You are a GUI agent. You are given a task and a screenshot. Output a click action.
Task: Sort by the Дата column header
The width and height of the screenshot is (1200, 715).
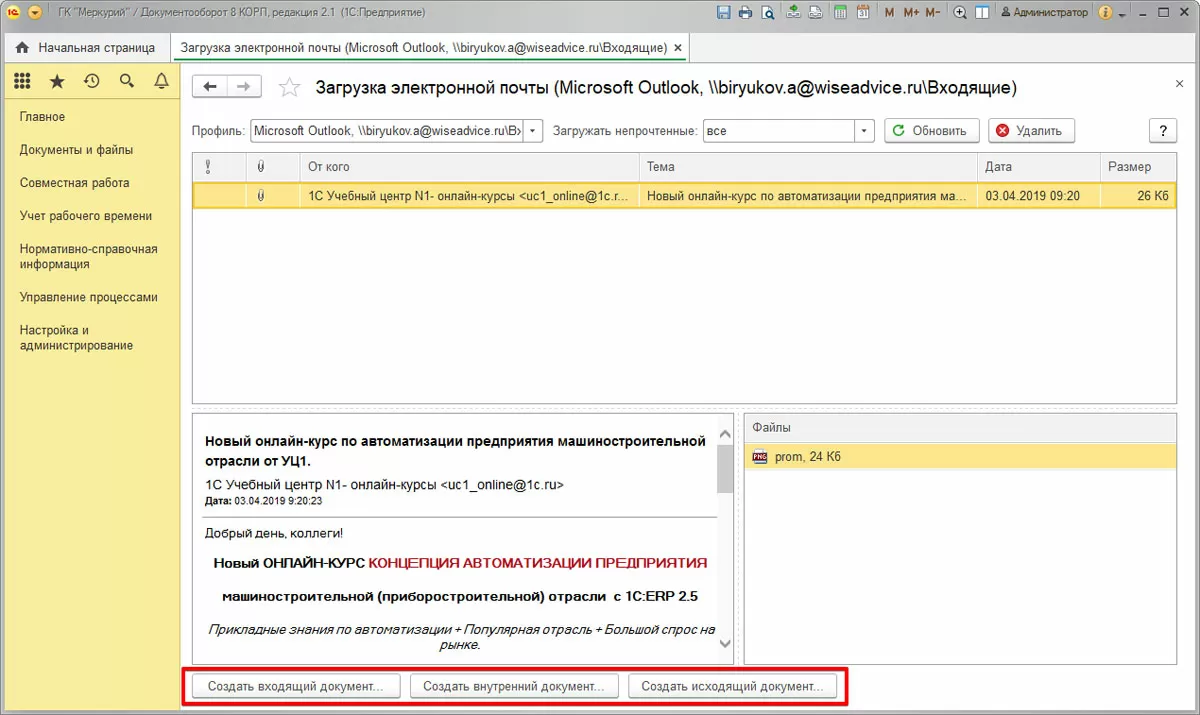coord(1038,167)
